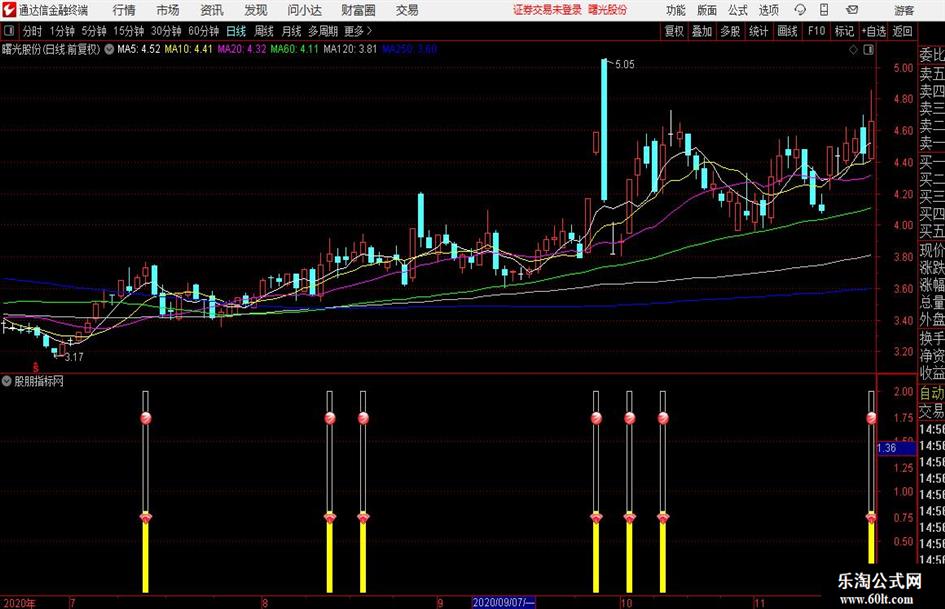Click the 统计 statistics toolbar button
The width and height of the screenshot is (945, 609).
pyautogui.click(x=758, y=31)
